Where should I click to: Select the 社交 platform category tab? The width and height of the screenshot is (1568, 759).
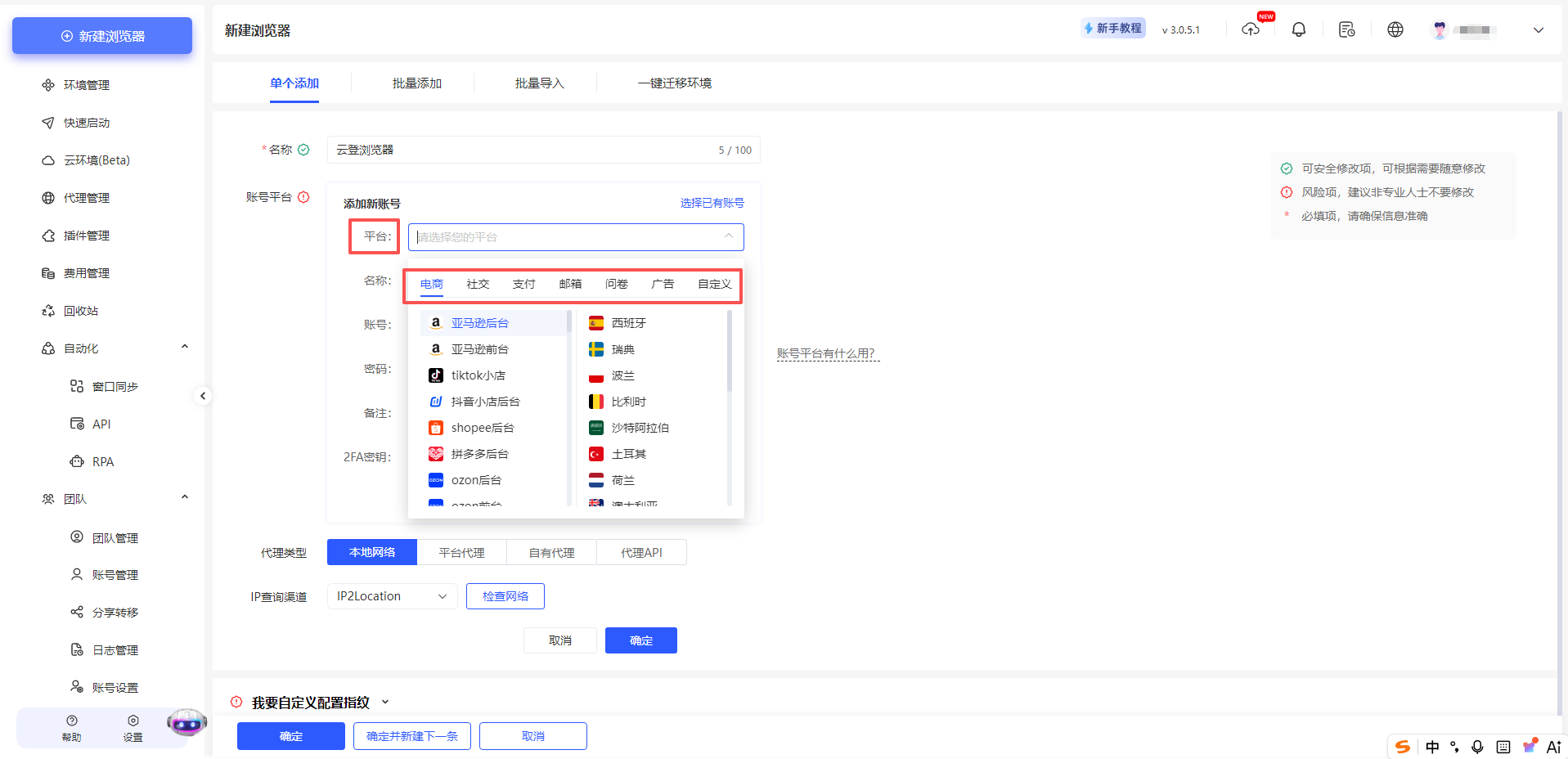478,284
